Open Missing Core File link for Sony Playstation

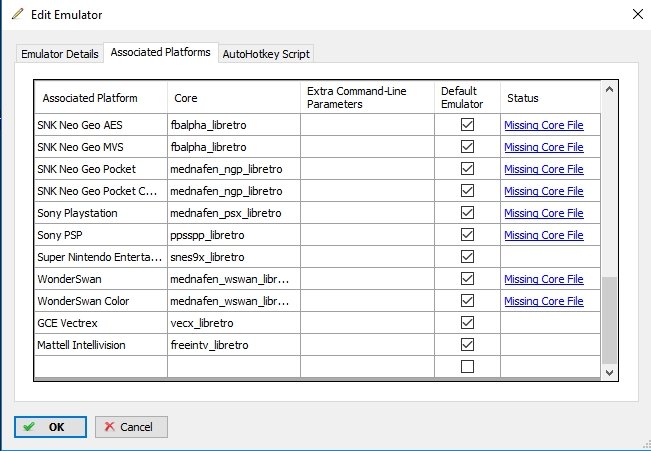[544, 213]
